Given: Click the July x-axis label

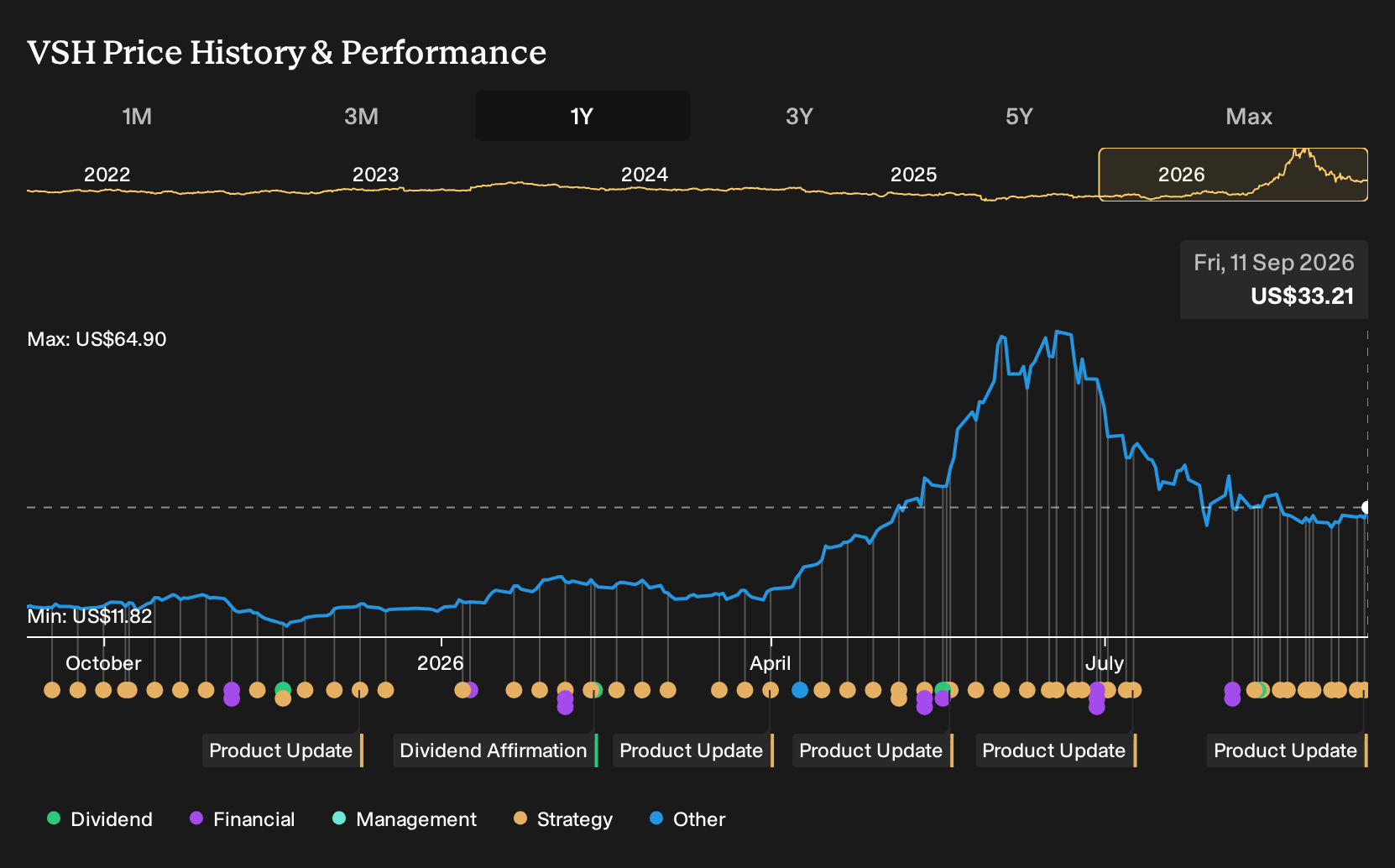Looking at the screenshot, I should pyautogui.click(x=1105, y=663).
